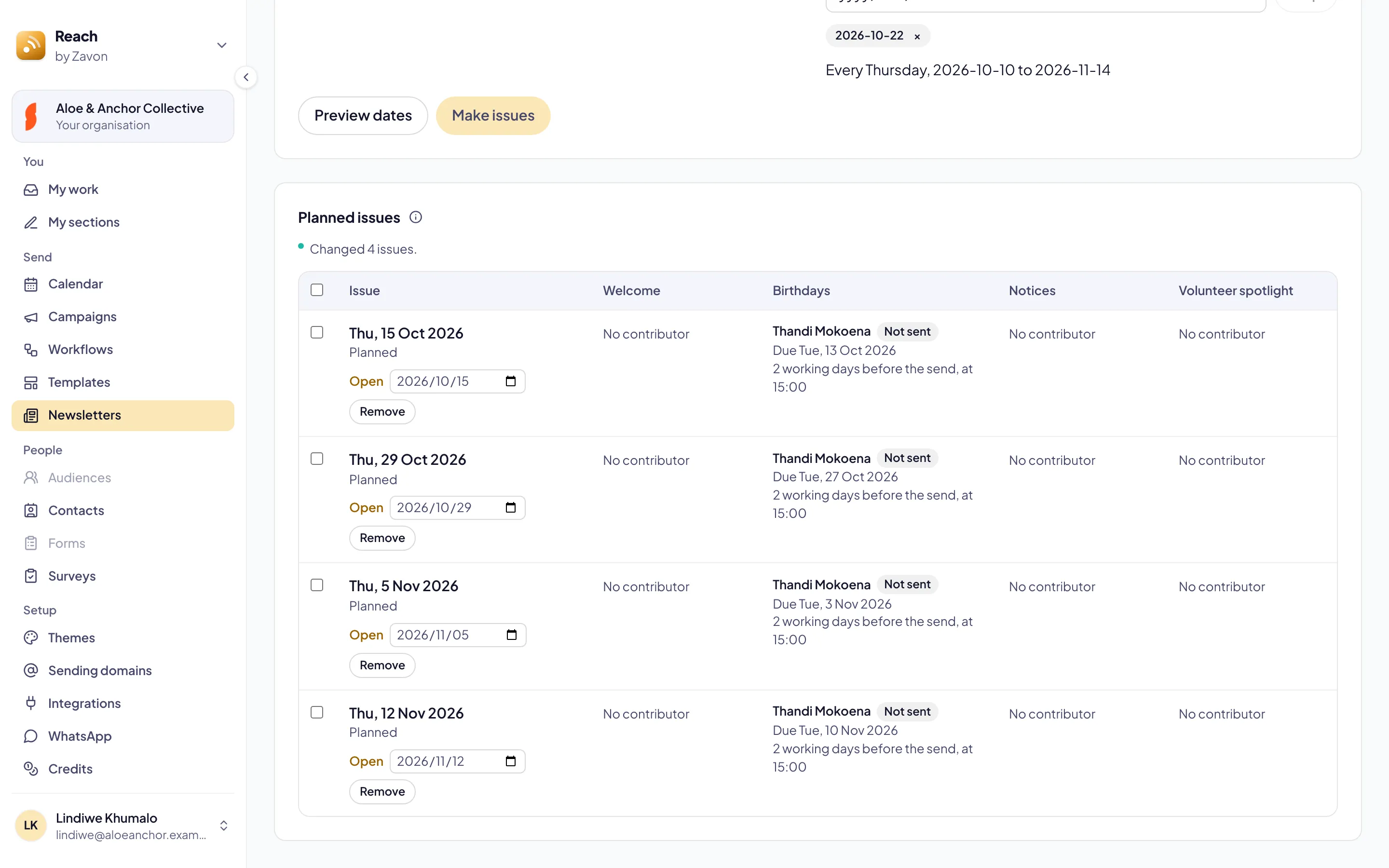Viewport: 1389px width, 868px height.
Task: Click the Calendar icon in sidebar
Action: point(31,284)
